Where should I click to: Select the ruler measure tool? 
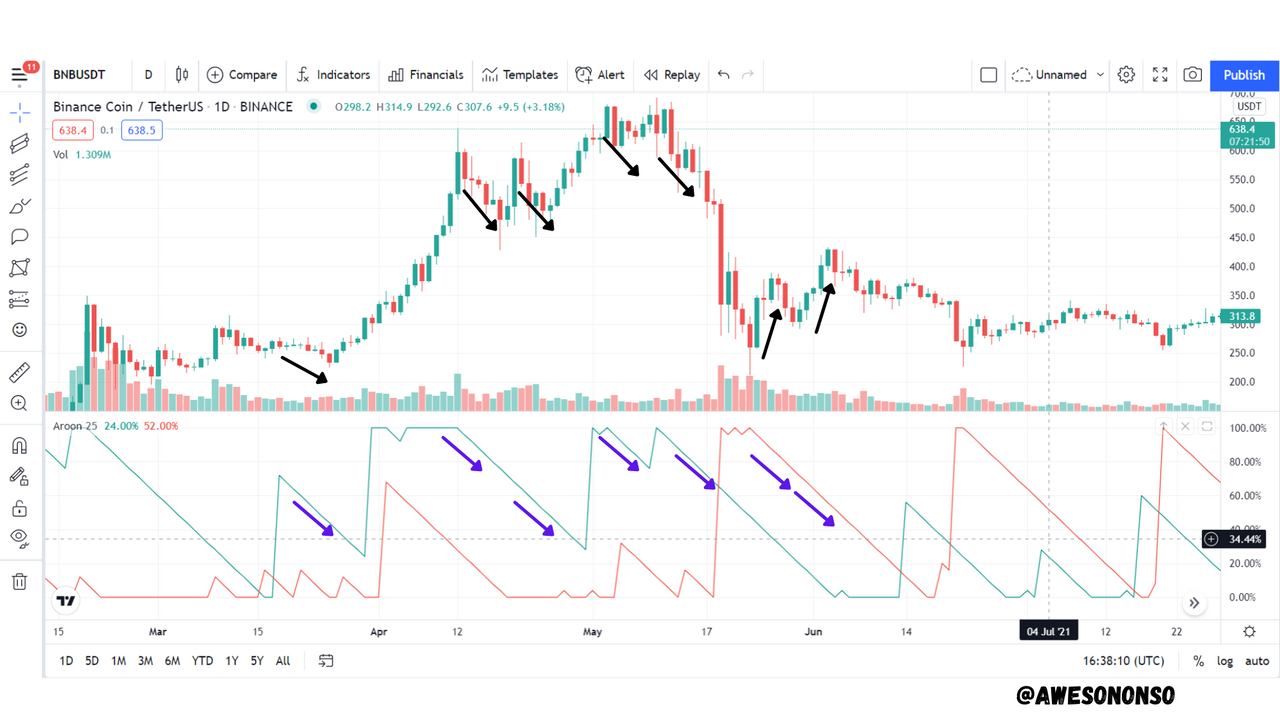tap(20, 373)
